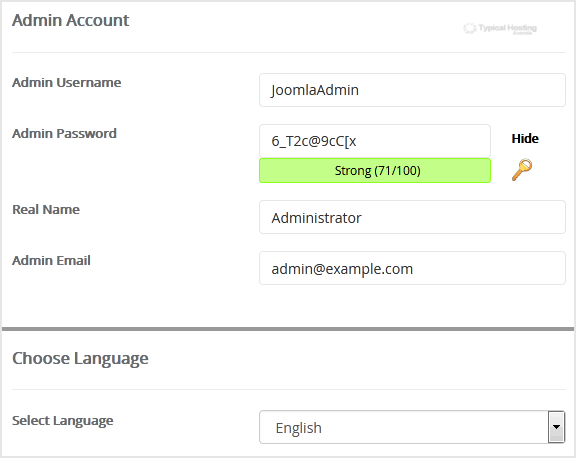Screen dimensions: 576x458
Task: Select the English language combo box
Action: (x=412, y=427)
